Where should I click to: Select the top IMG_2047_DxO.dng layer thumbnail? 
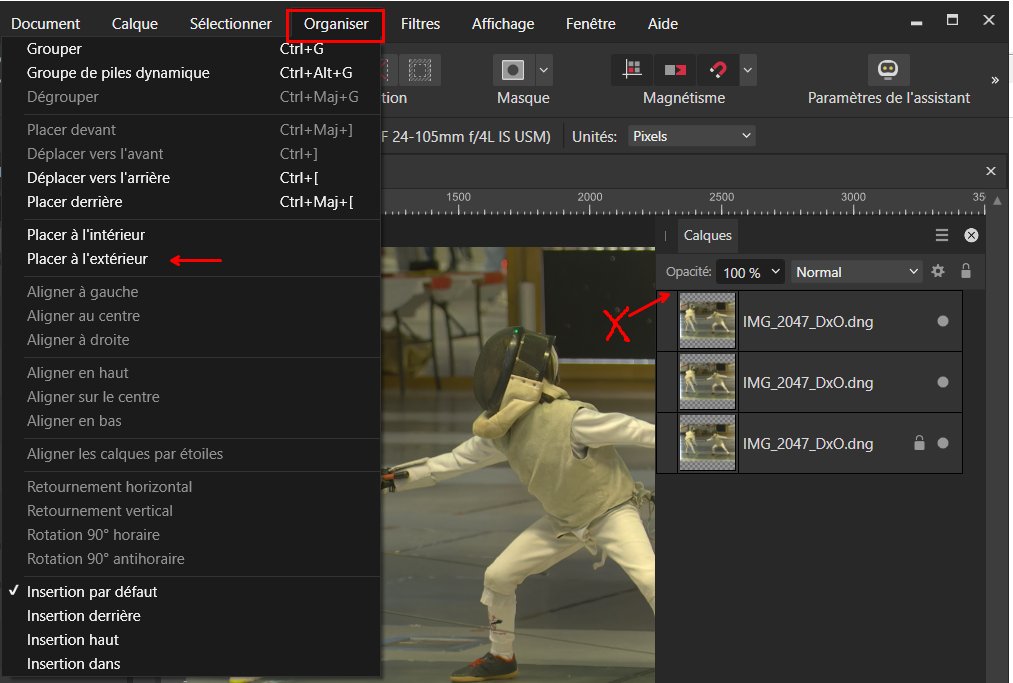pos(707,321)
